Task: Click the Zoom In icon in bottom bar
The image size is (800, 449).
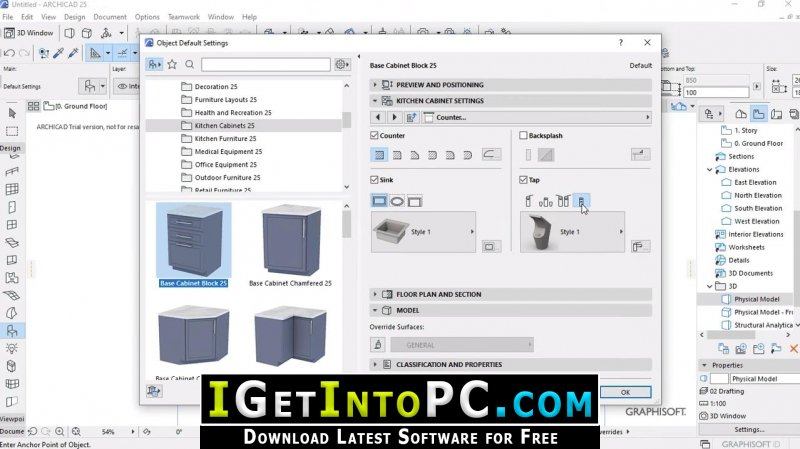Action: pos(60,432)
